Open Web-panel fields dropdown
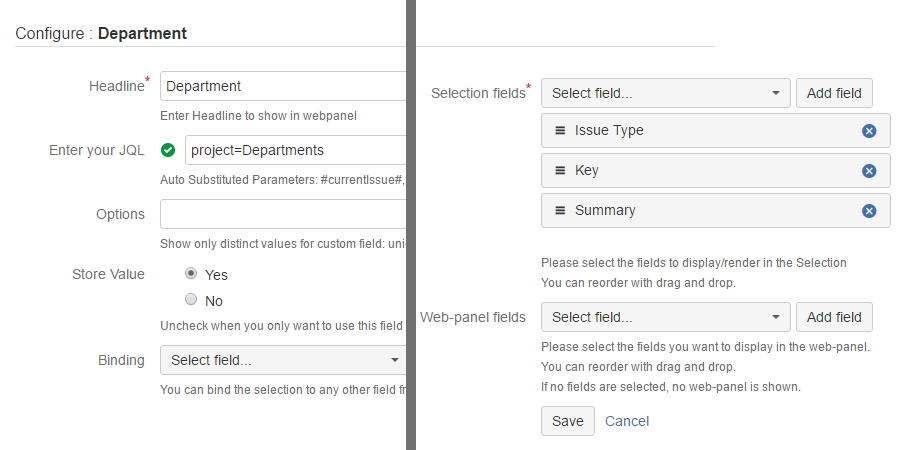Screen dimensions: 920x450 [x=665, y=317]
